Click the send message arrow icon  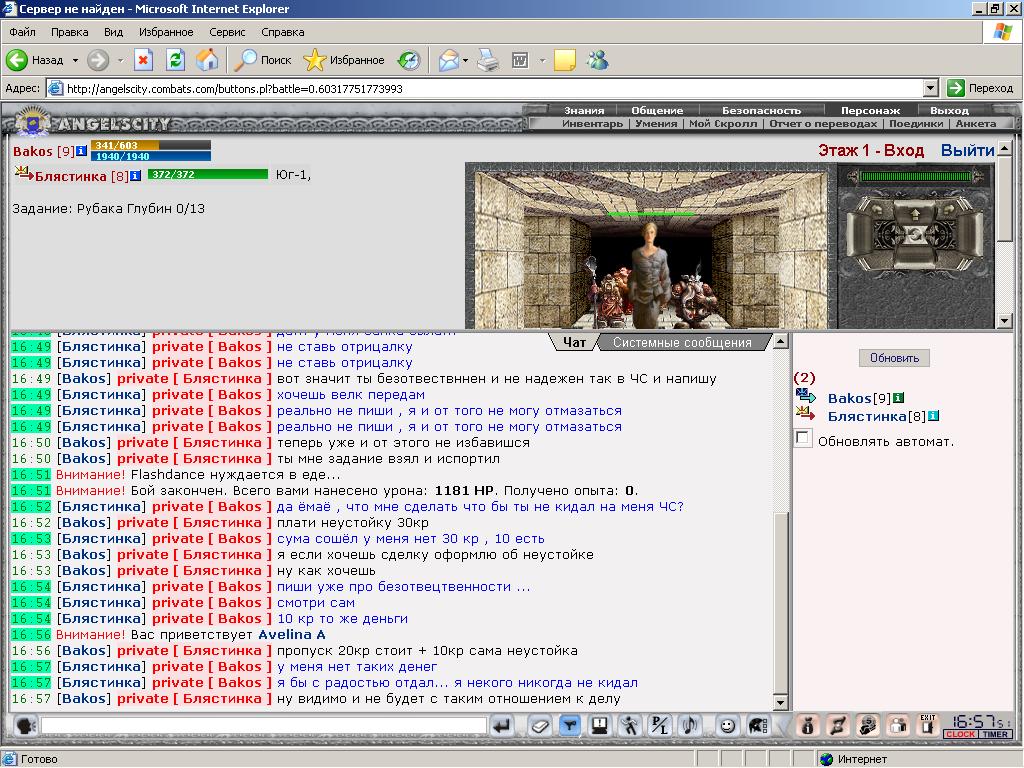pos(502,726)
